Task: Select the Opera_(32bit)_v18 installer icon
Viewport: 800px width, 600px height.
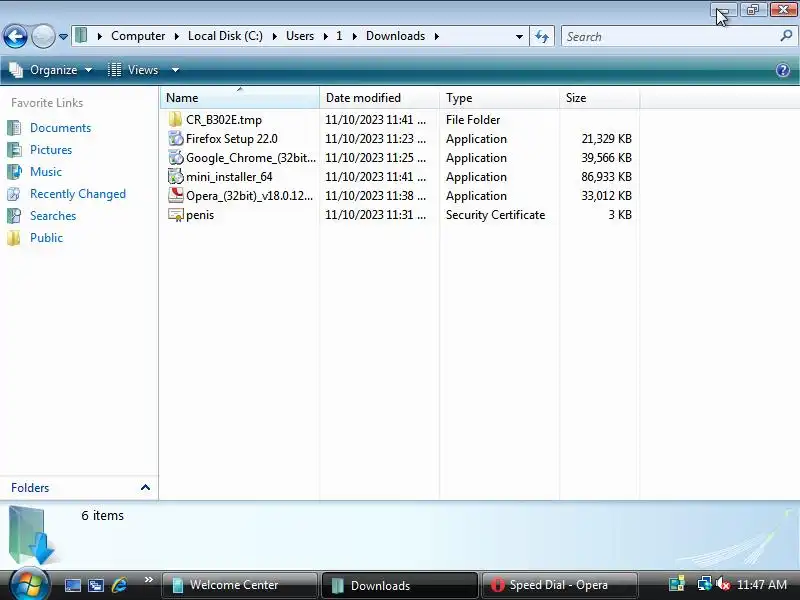Action: tap(175, 195)
